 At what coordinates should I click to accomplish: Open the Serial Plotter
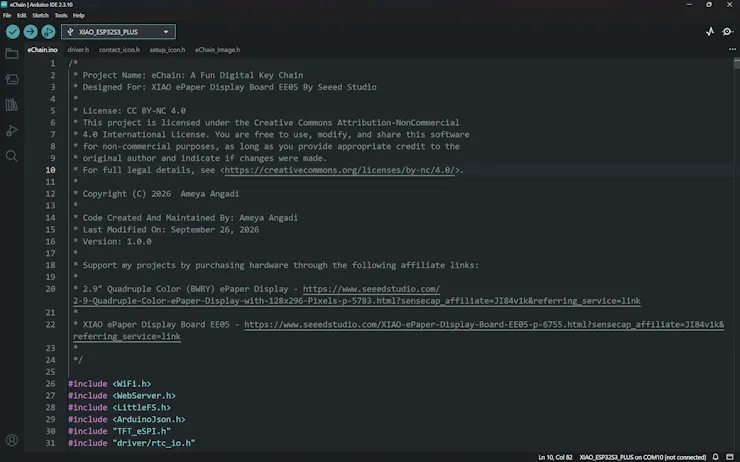click(710, 32)
